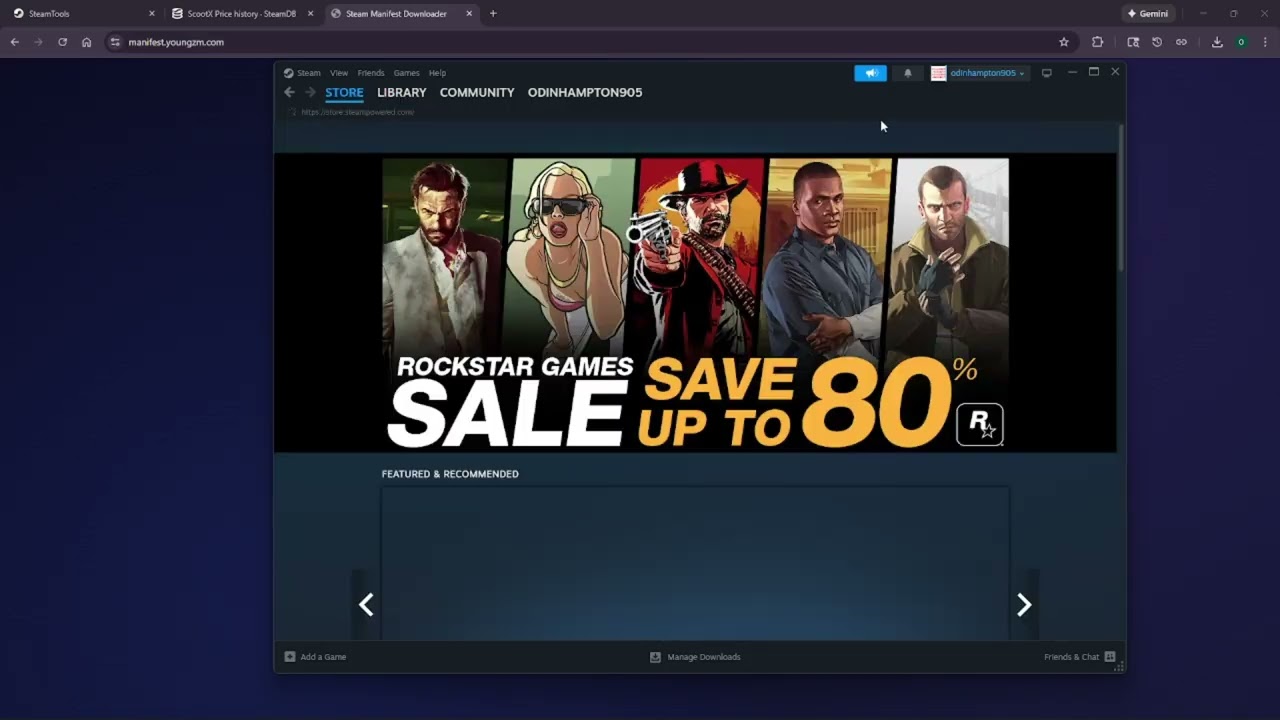
Task: Click the browser forward arrow
Action: click(38, 42)
